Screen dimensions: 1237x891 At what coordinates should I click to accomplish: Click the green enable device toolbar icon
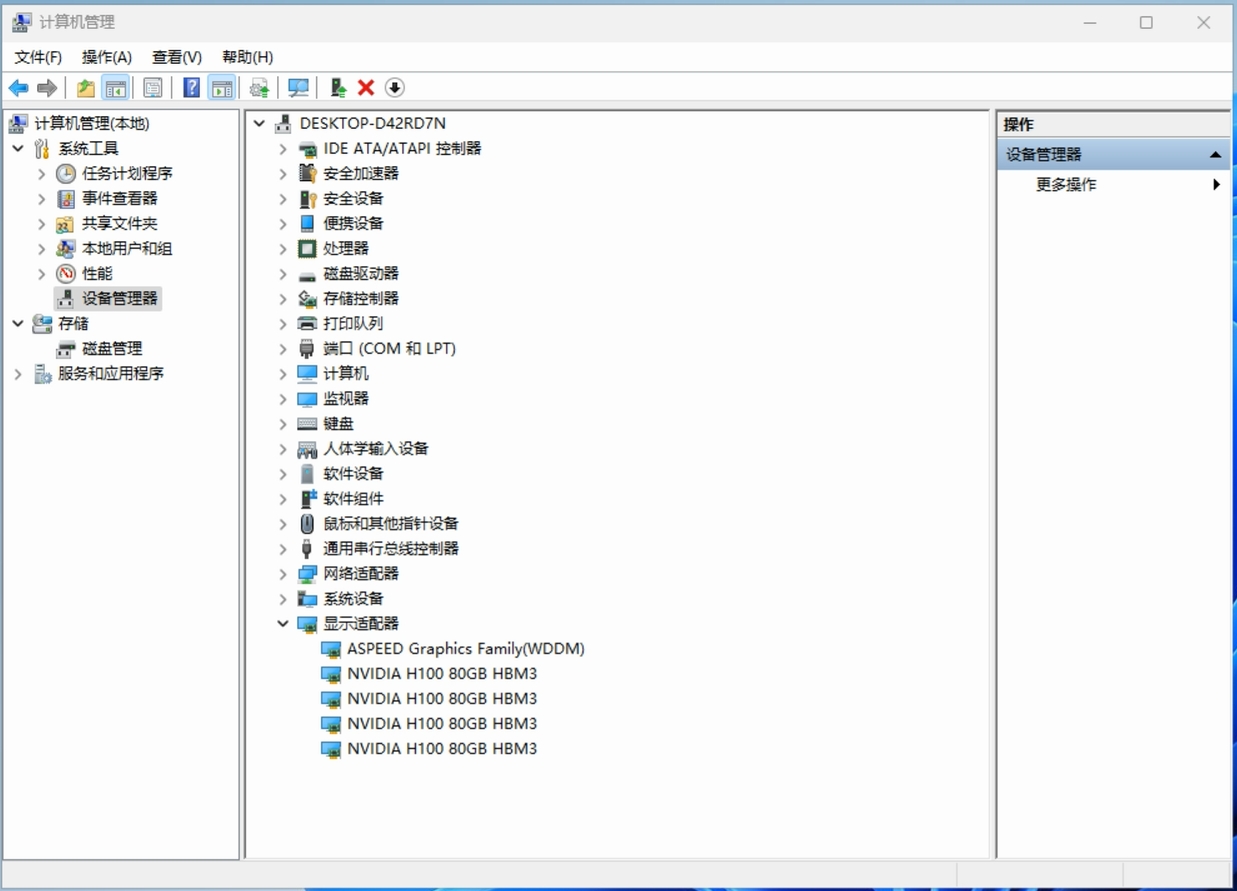pyautogui.click(x=338, y=88)
